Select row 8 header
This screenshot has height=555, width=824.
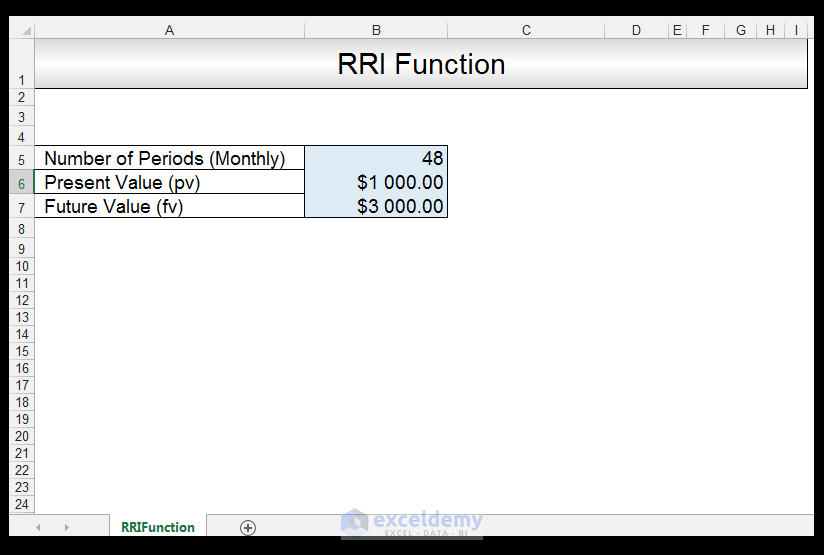pos(22,229)
